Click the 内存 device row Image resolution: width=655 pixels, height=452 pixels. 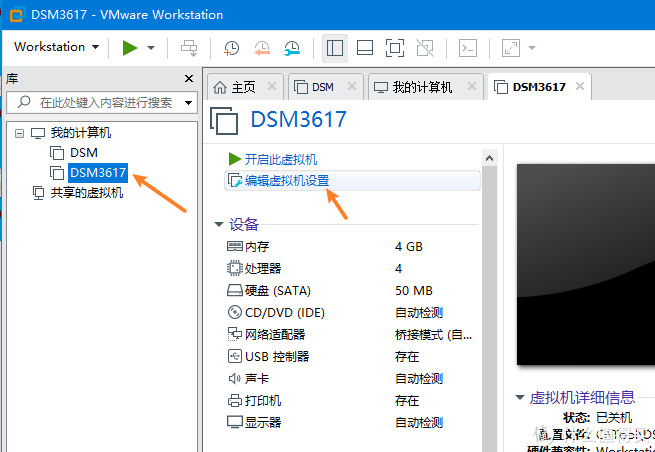click(351, 246)
